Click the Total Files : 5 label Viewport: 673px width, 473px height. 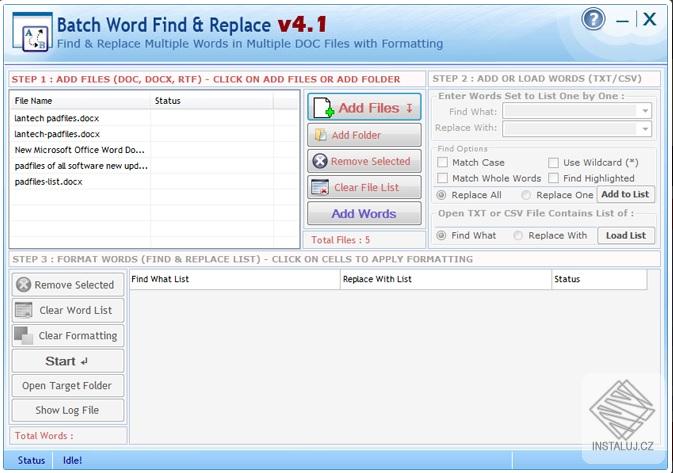coord(340,240)
